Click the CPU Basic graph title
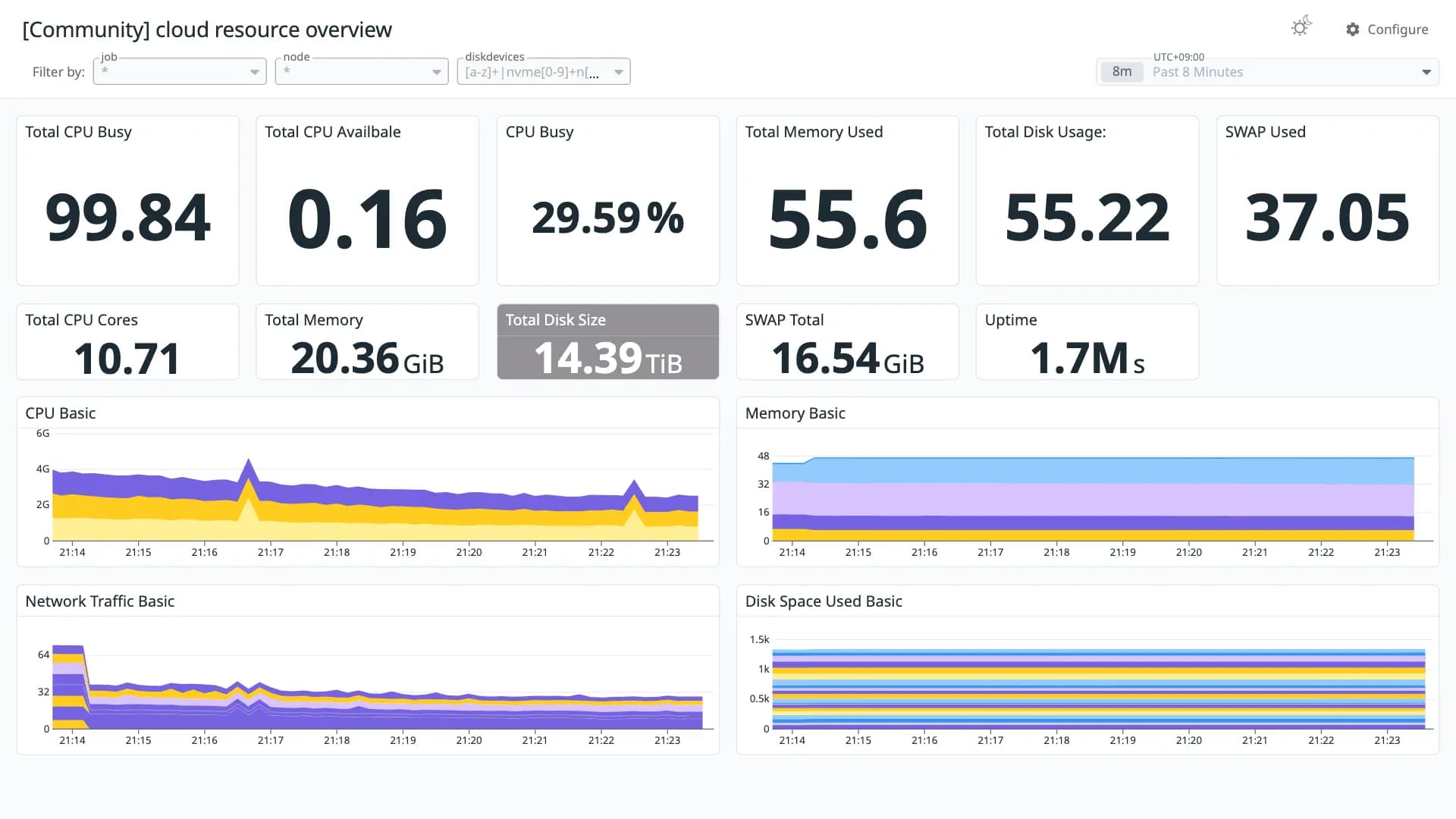Screen dimensions: 1456x819 61,413
